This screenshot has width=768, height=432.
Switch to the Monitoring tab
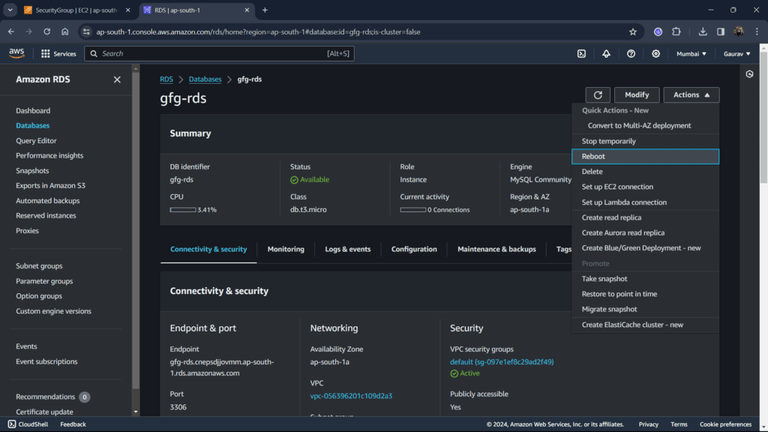[x=286, y=249]
